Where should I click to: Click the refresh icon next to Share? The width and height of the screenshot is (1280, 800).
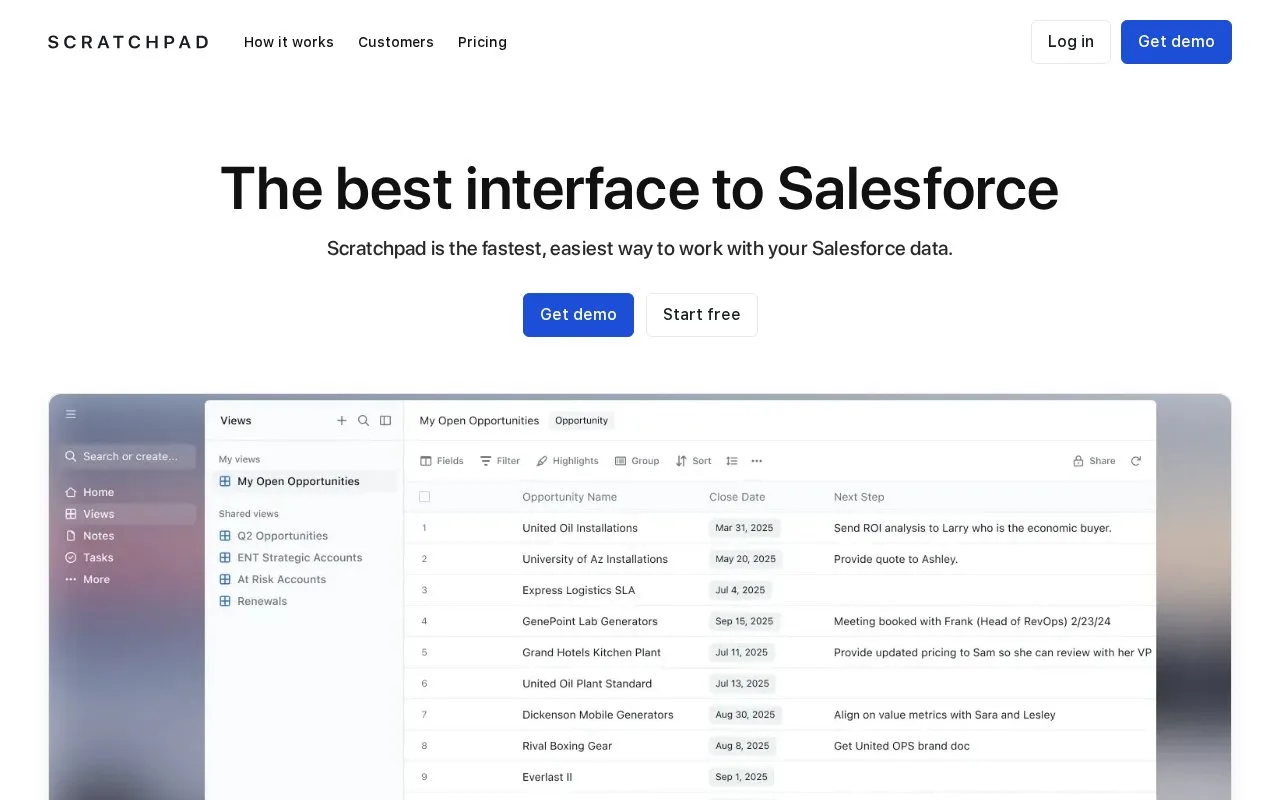[1136, 461]
